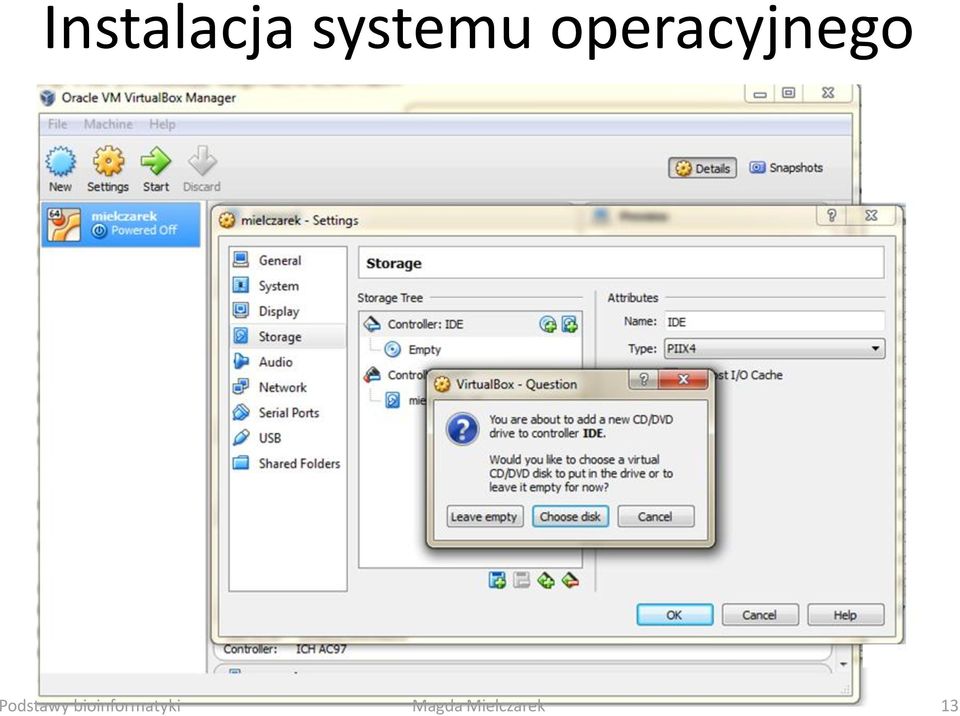960x716 pixels.
Task: Select Display settings category
Action: [287, 311]
